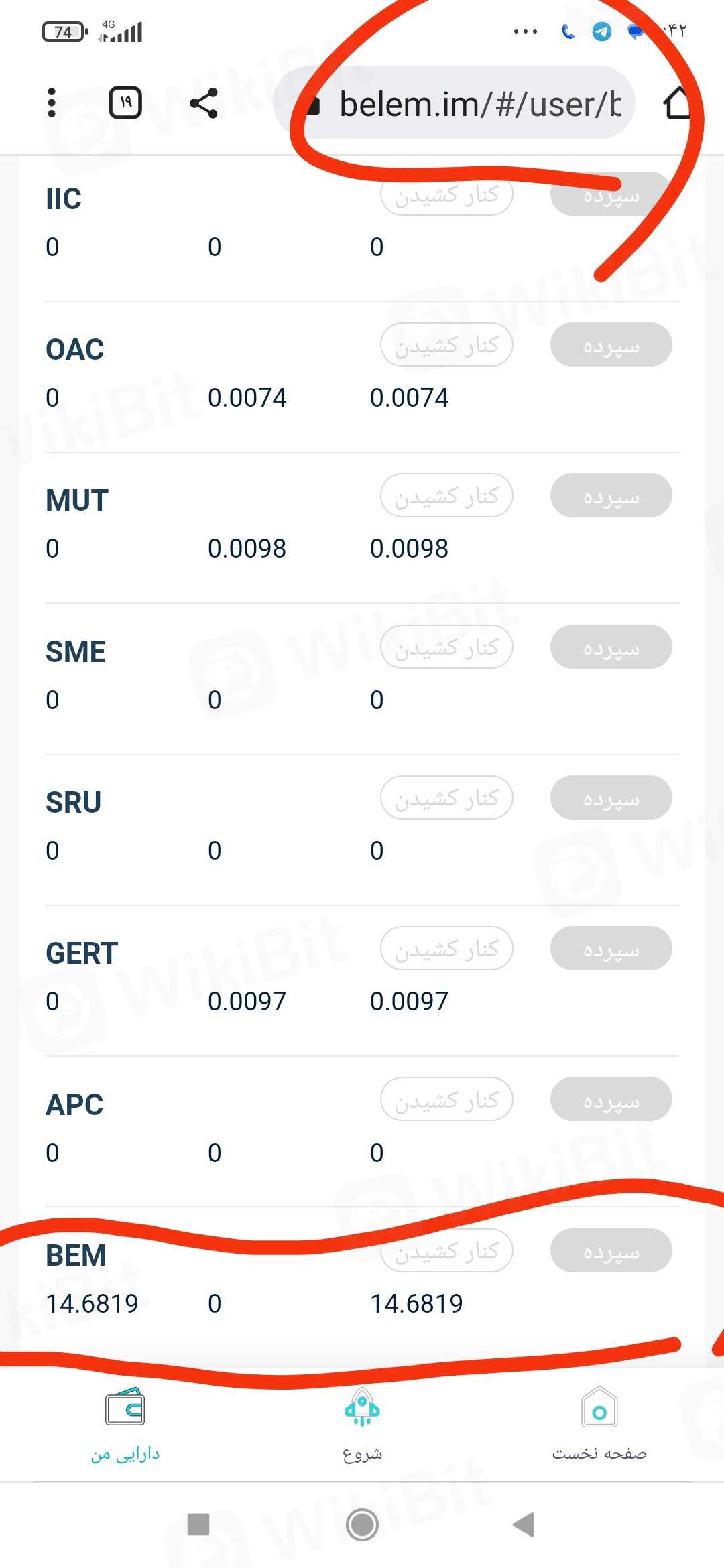Open the شروع rocket tab
Image resolution: width=724 pixels, height=1568 pixels.
tap(362, 1425)
